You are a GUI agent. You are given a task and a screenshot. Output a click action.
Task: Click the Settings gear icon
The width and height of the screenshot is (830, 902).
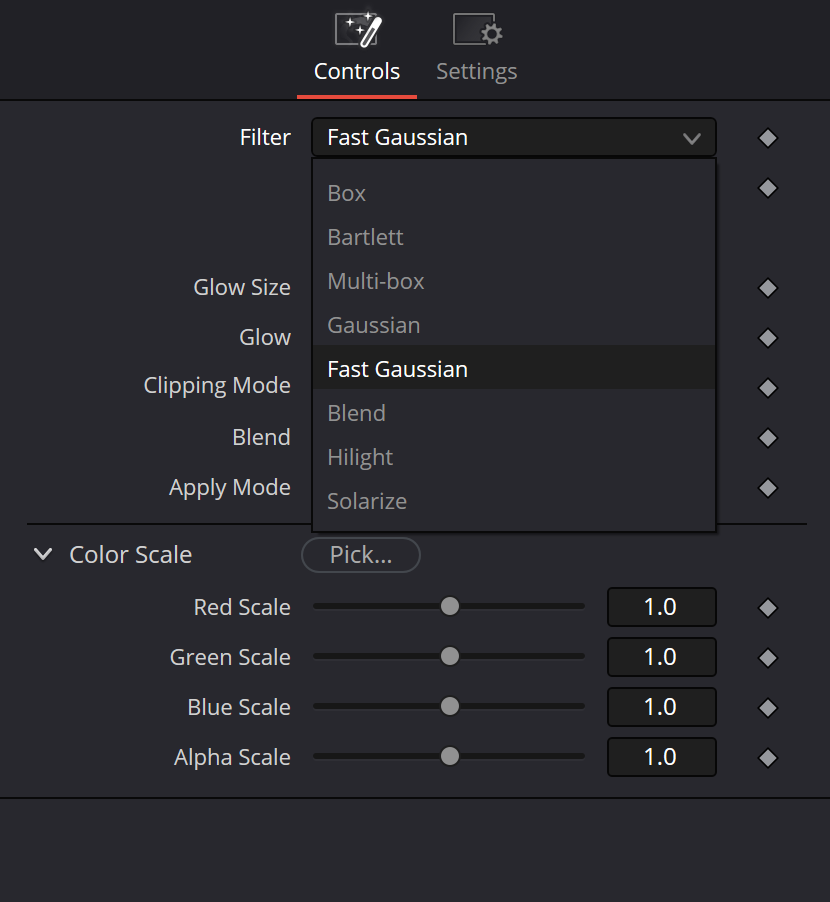[477, 29]
